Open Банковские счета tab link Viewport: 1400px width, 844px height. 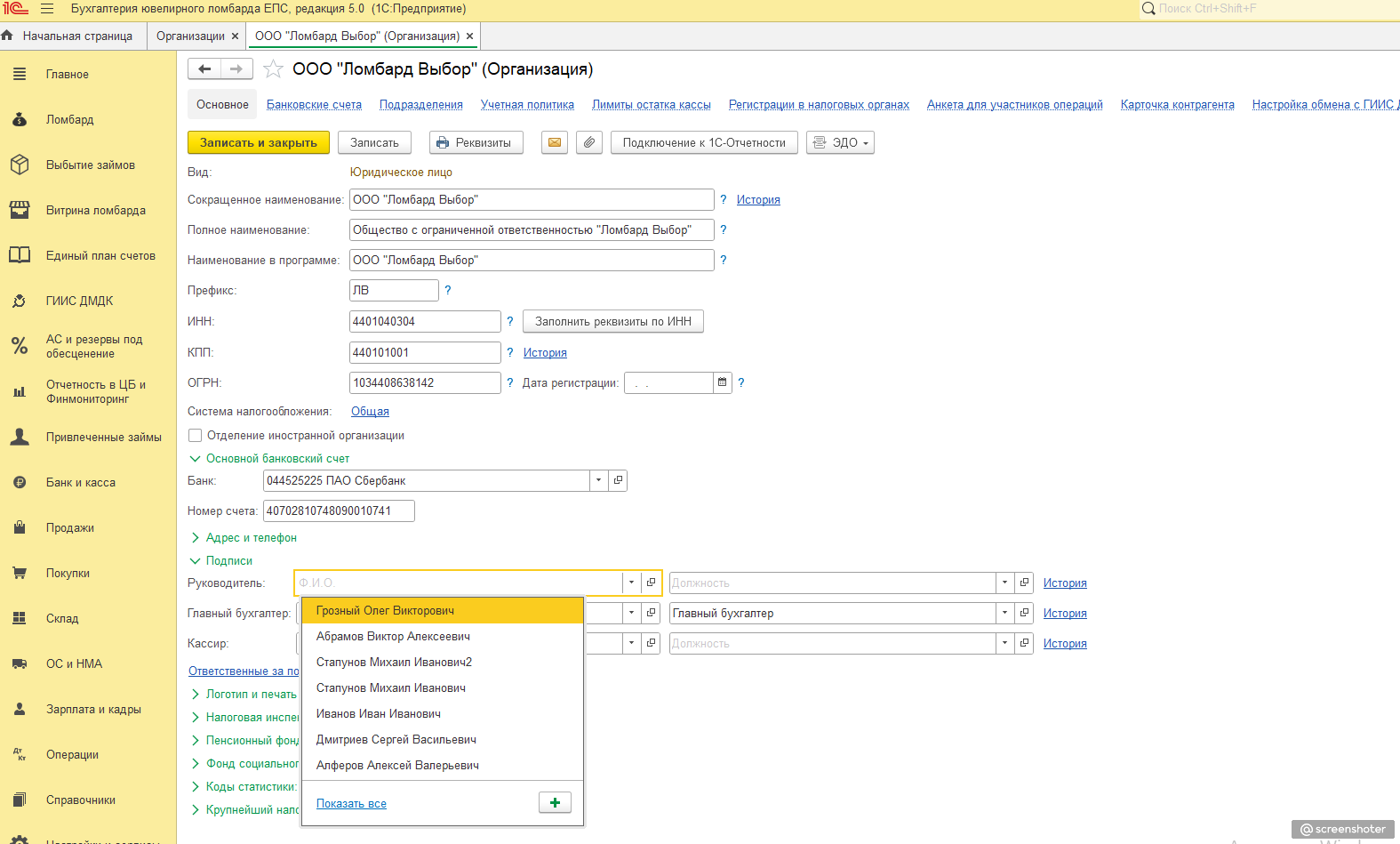314,105
